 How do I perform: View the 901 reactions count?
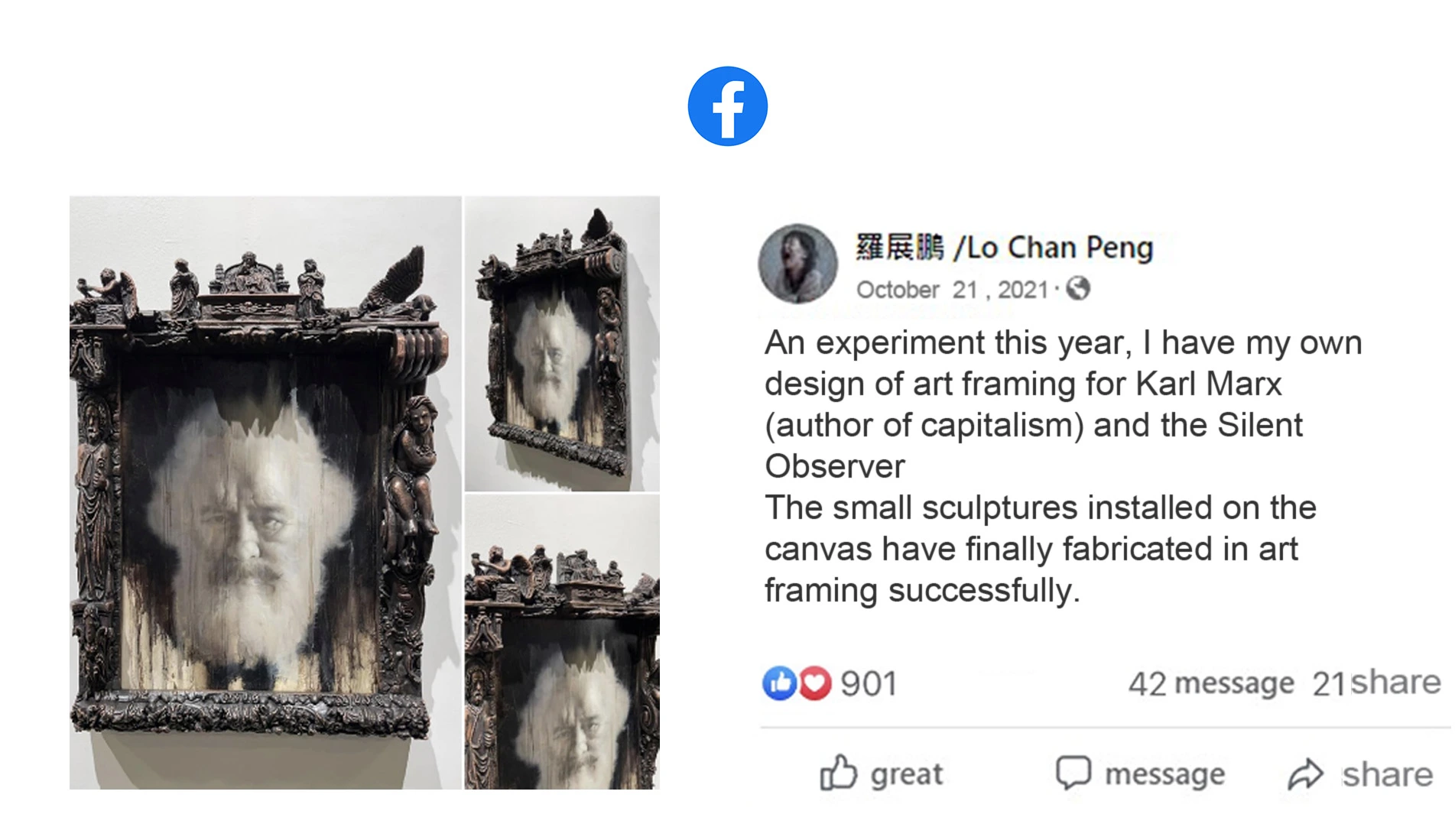click(x=869, y=683)
